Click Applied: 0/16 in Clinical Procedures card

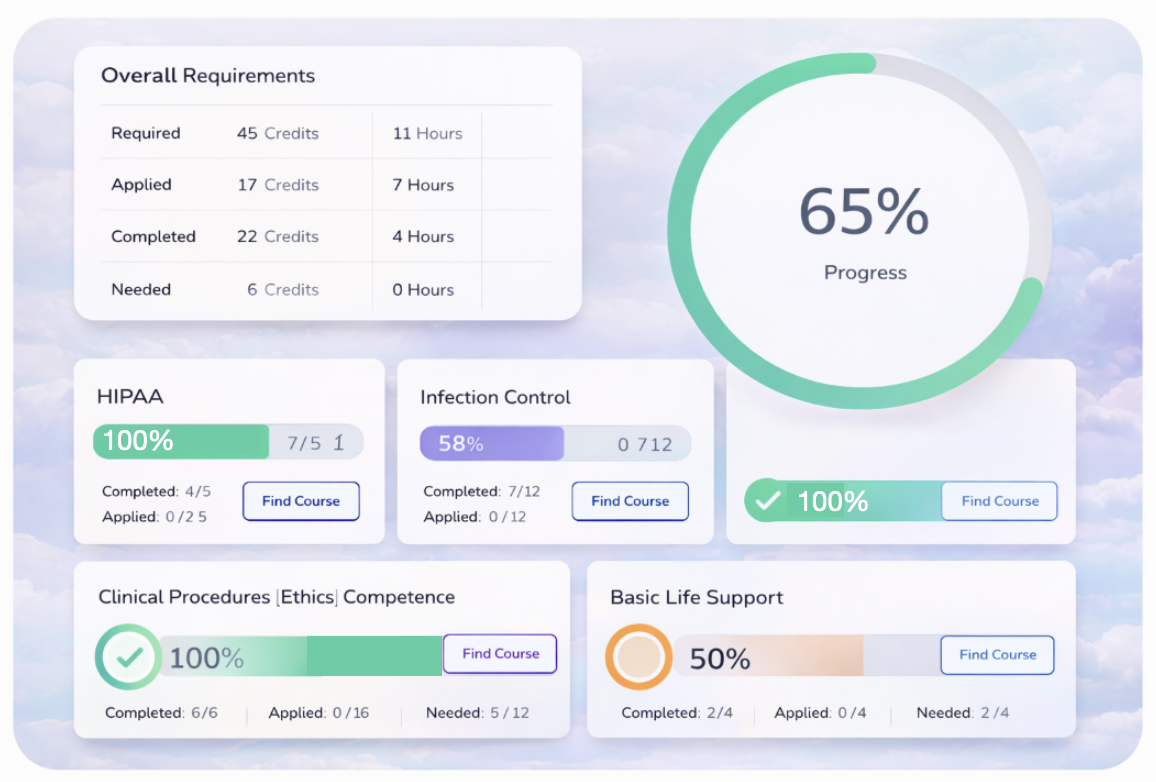tap(318, 713)
